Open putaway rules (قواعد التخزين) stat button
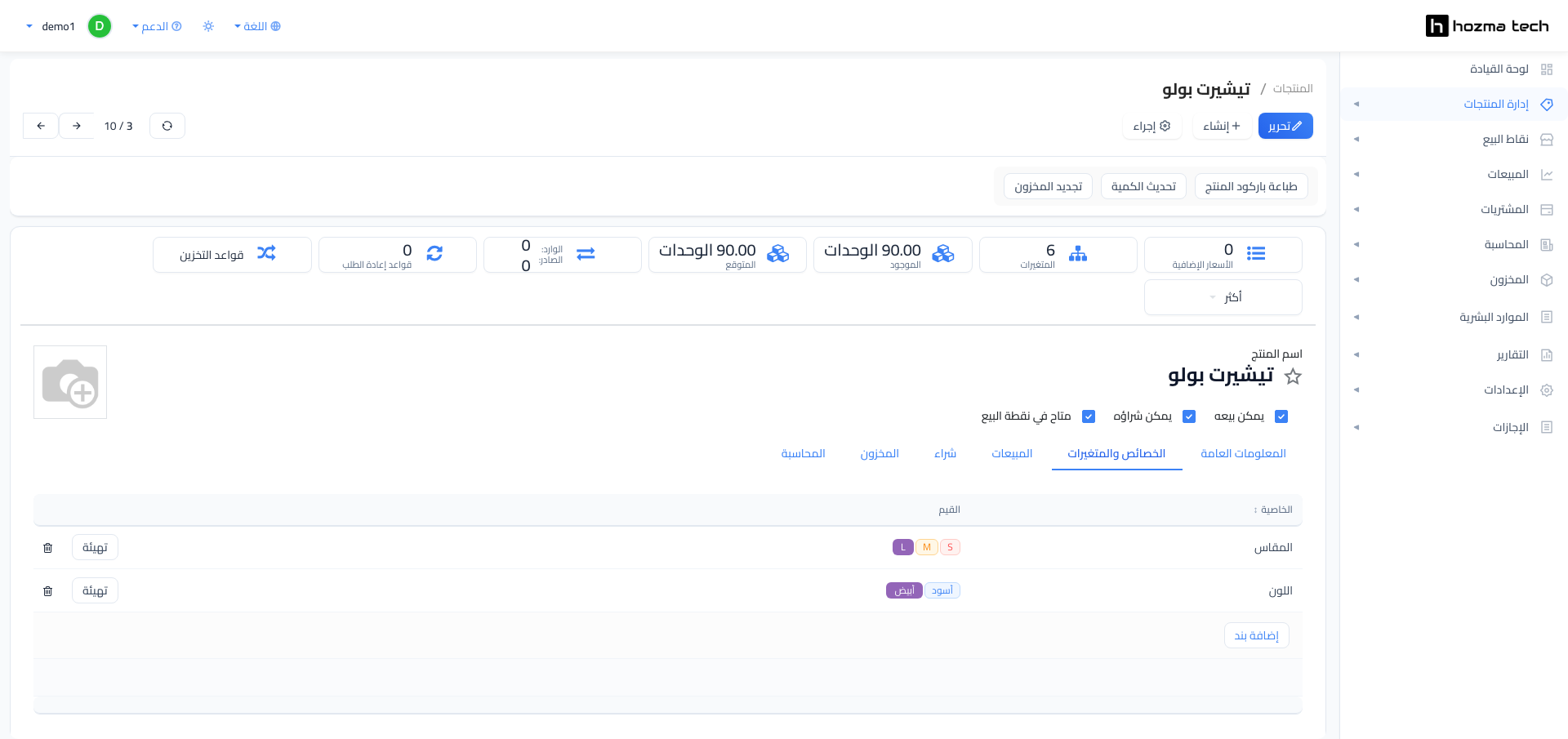 232,255
